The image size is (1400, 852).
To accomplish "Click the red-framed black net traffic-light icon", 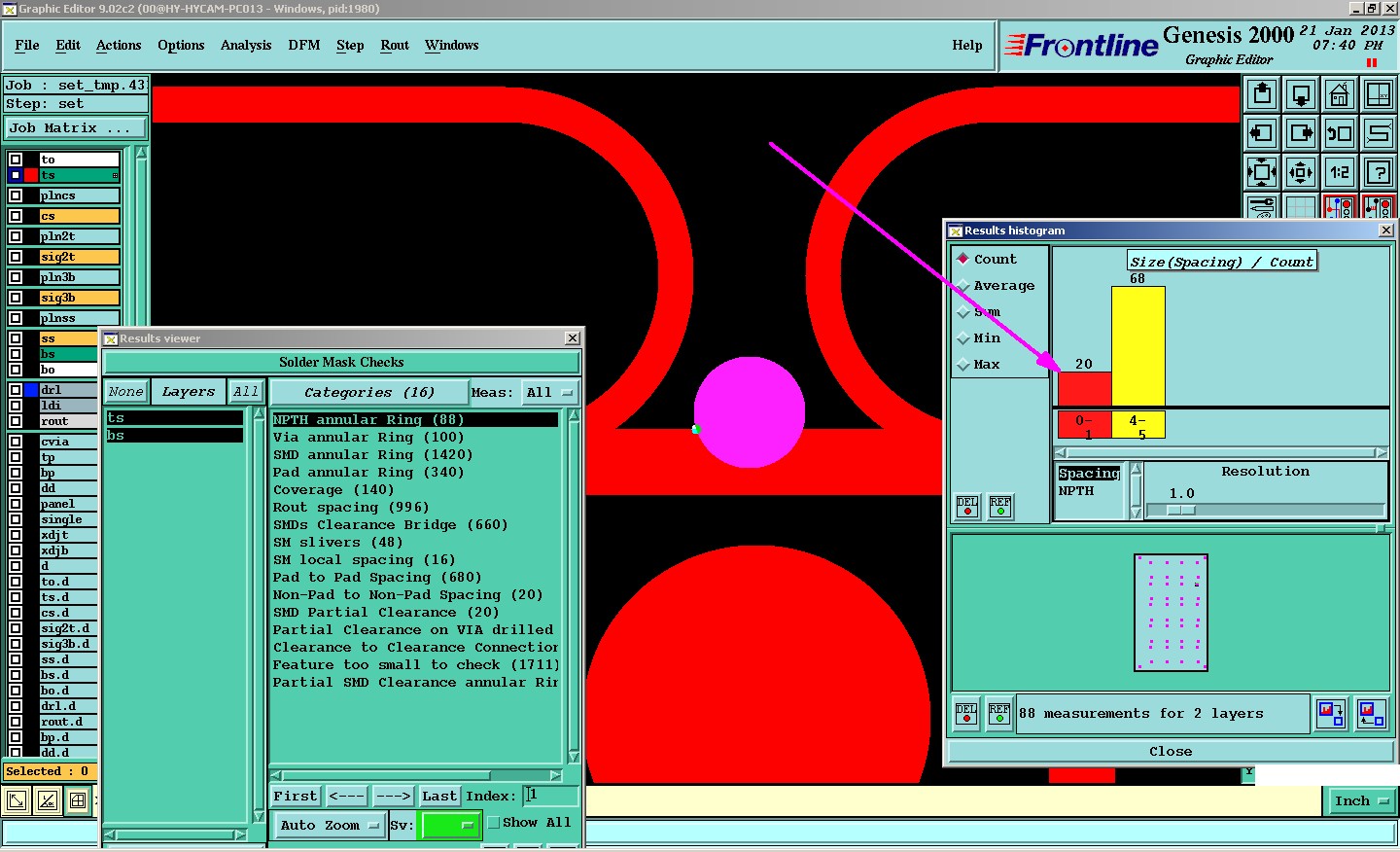I will tap(1379, 206).
